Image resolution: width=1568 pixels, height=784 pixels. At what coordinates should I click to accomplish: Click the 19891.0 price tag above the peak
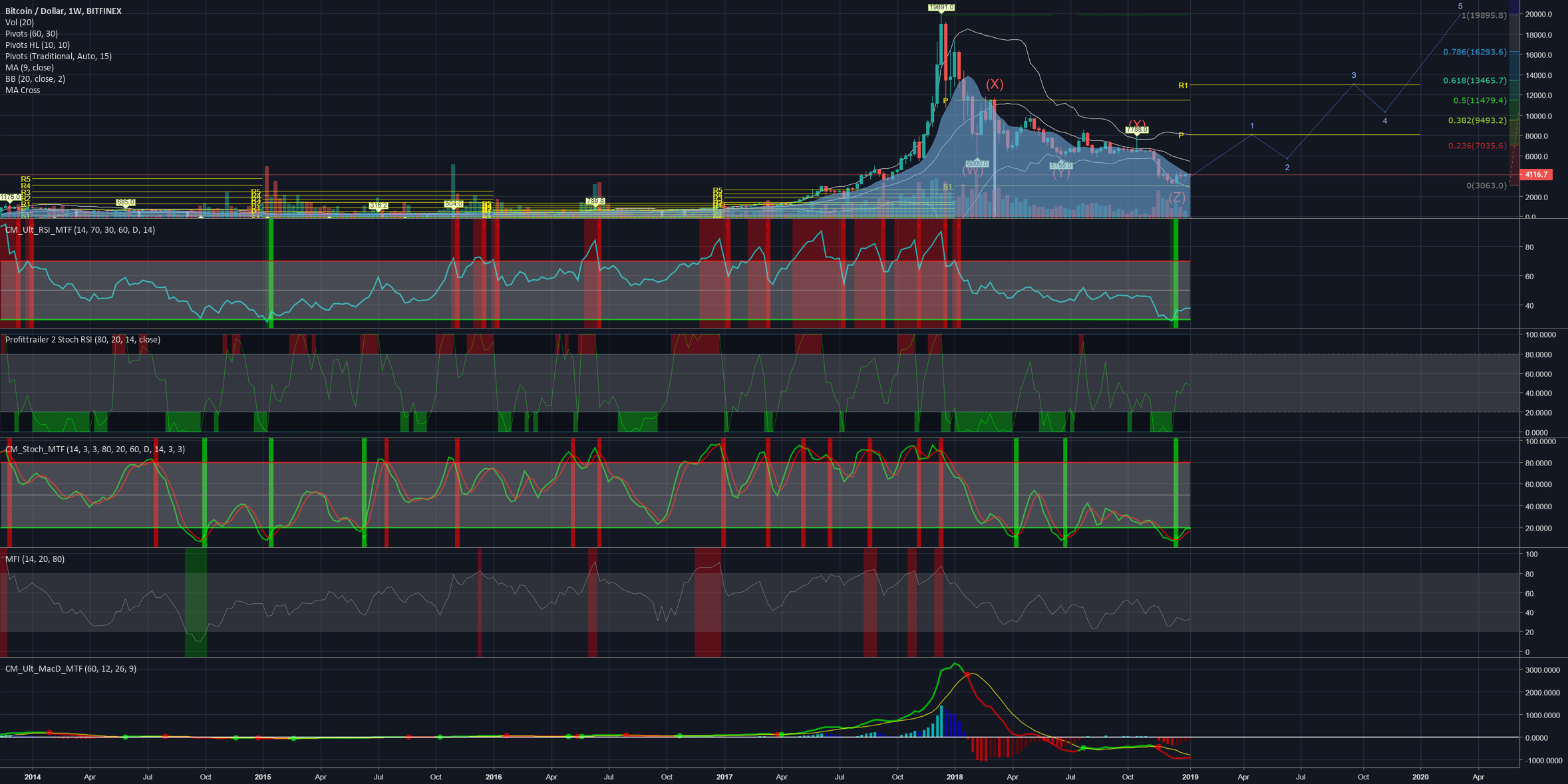941,7
